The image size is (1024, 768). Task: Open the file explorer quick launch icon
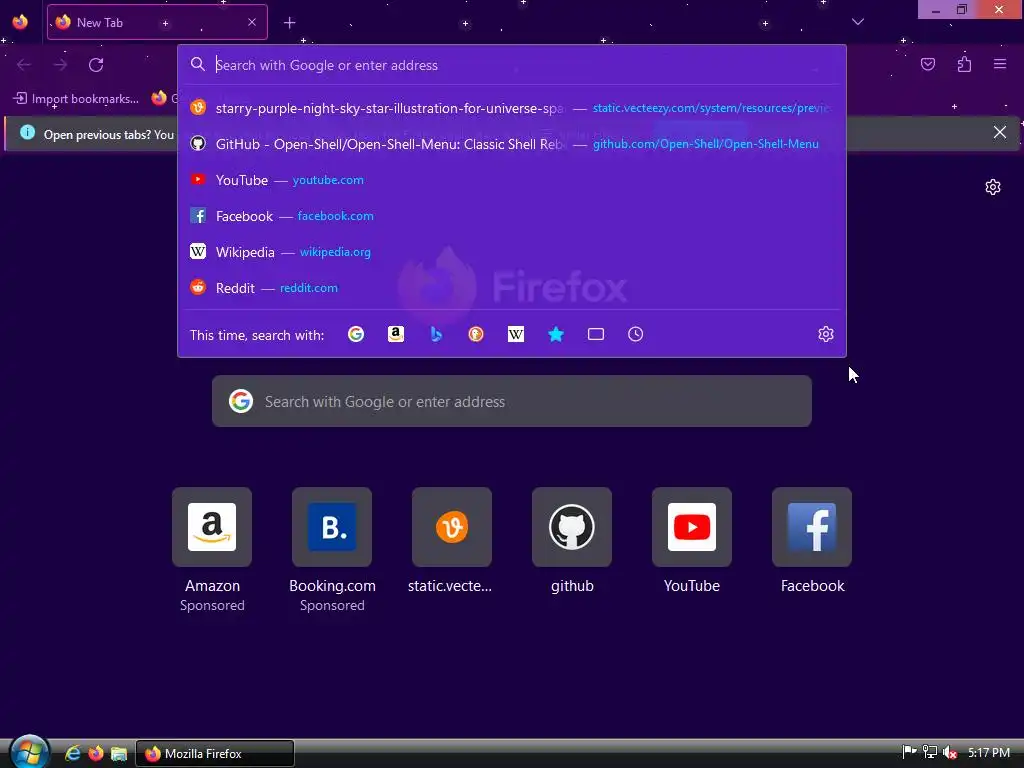tap(119, 754)
